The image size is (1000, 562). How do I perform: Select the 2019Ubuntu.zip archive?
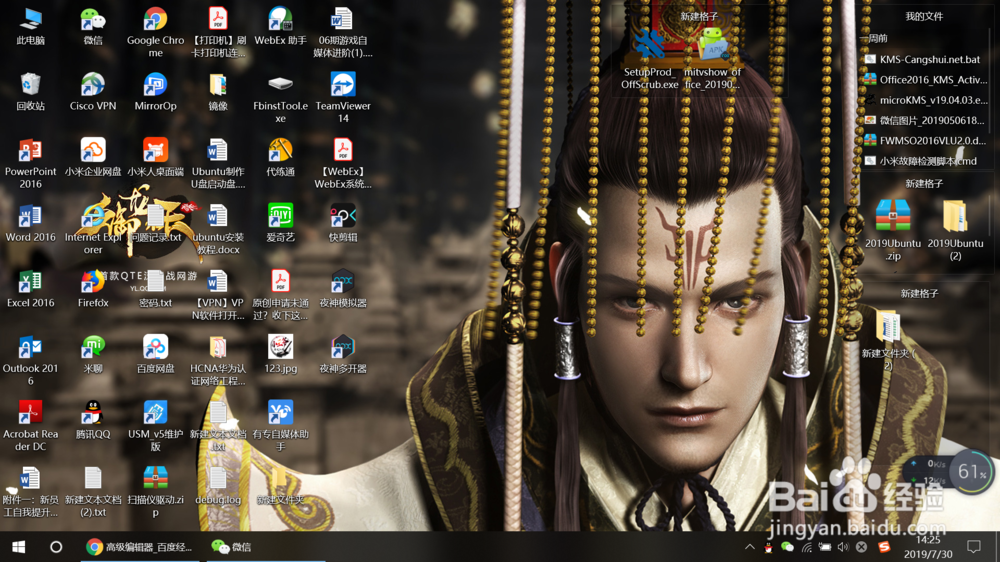click(x=893, y=230)
